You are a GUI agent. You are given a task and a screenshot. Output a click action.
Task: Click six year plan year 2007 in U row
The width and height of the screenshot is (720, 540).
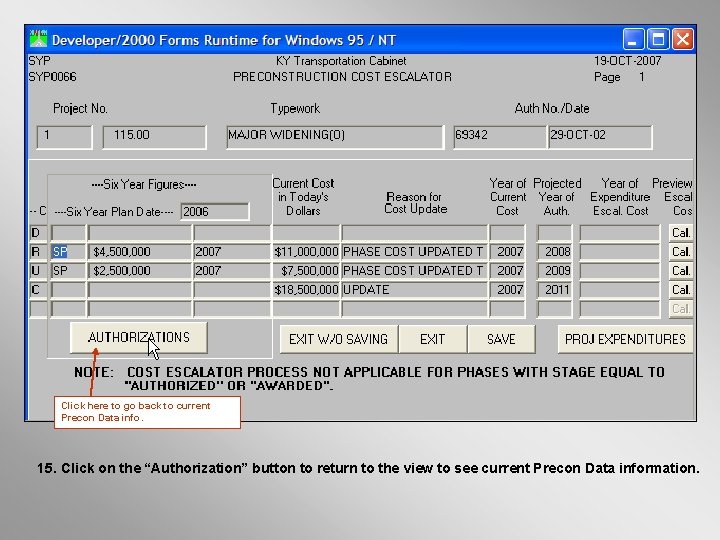pyautogui.click(x=232, y=271)
